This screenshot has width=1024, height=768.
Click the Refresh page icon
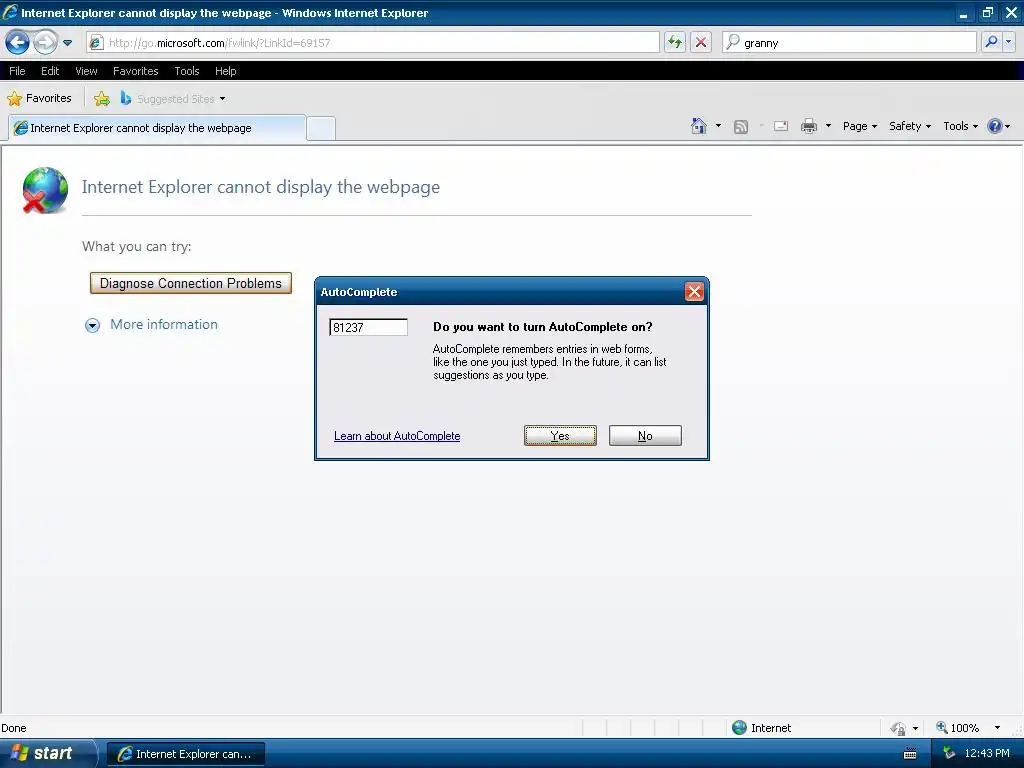[x=675, y=42]
